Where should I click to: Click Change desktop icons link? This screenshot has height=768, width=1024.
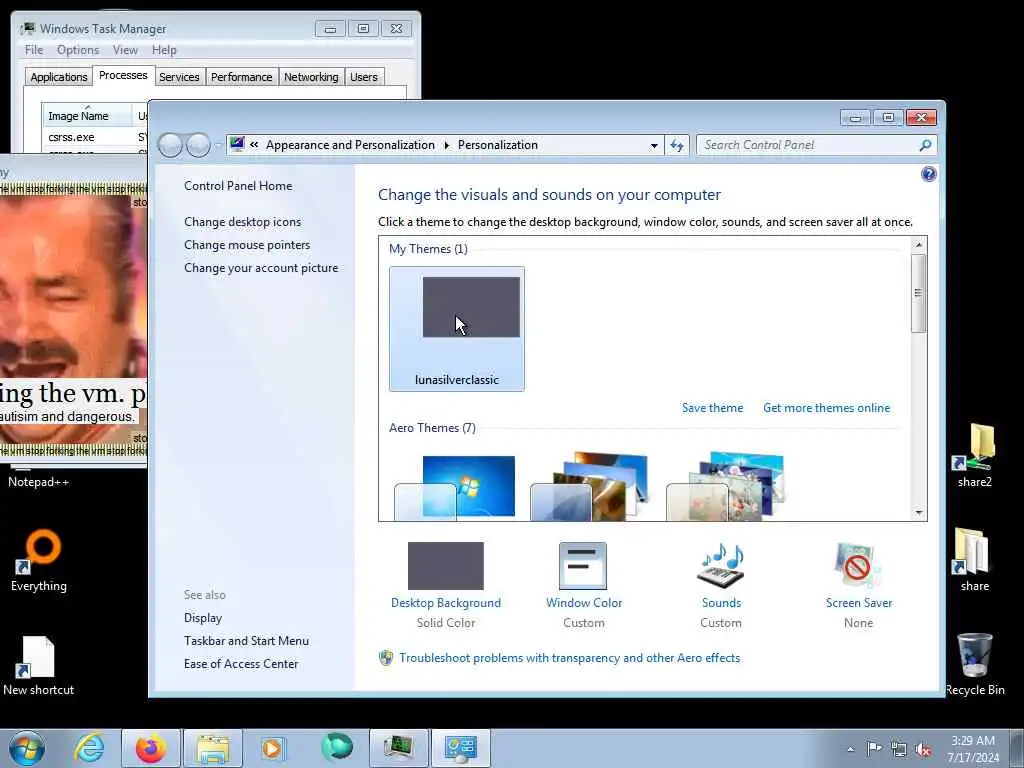point(242,222)
